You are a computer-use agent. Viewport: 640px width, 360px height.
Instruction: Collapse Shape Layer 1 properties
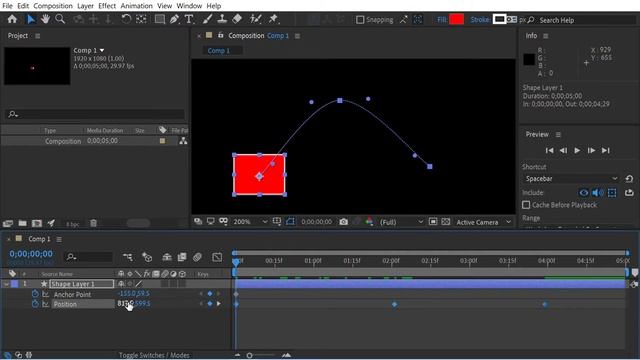click(x=6, y=284)
